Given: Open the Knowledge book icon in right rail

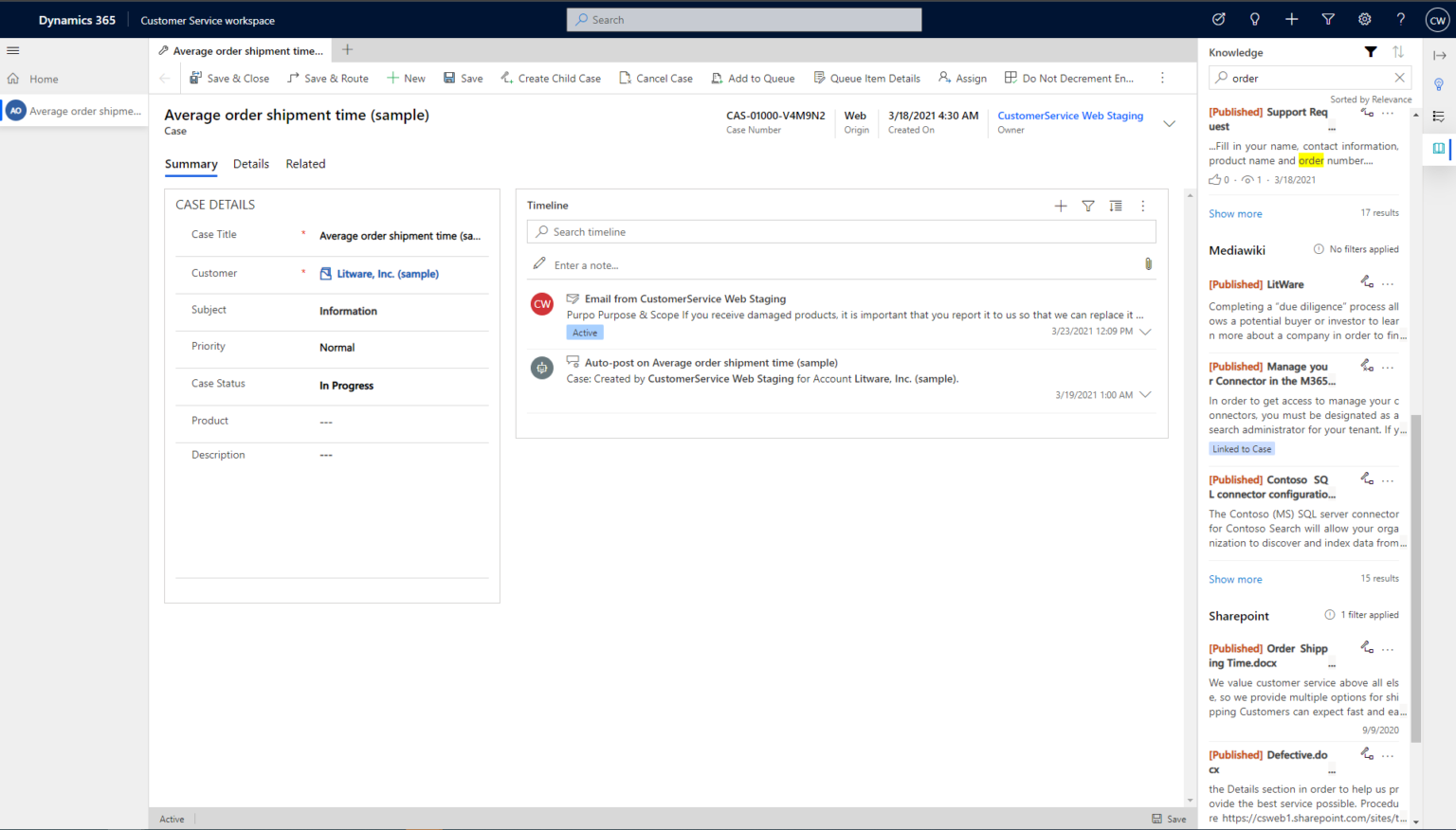Looking at the screenshot, I should pos(1439,149).
